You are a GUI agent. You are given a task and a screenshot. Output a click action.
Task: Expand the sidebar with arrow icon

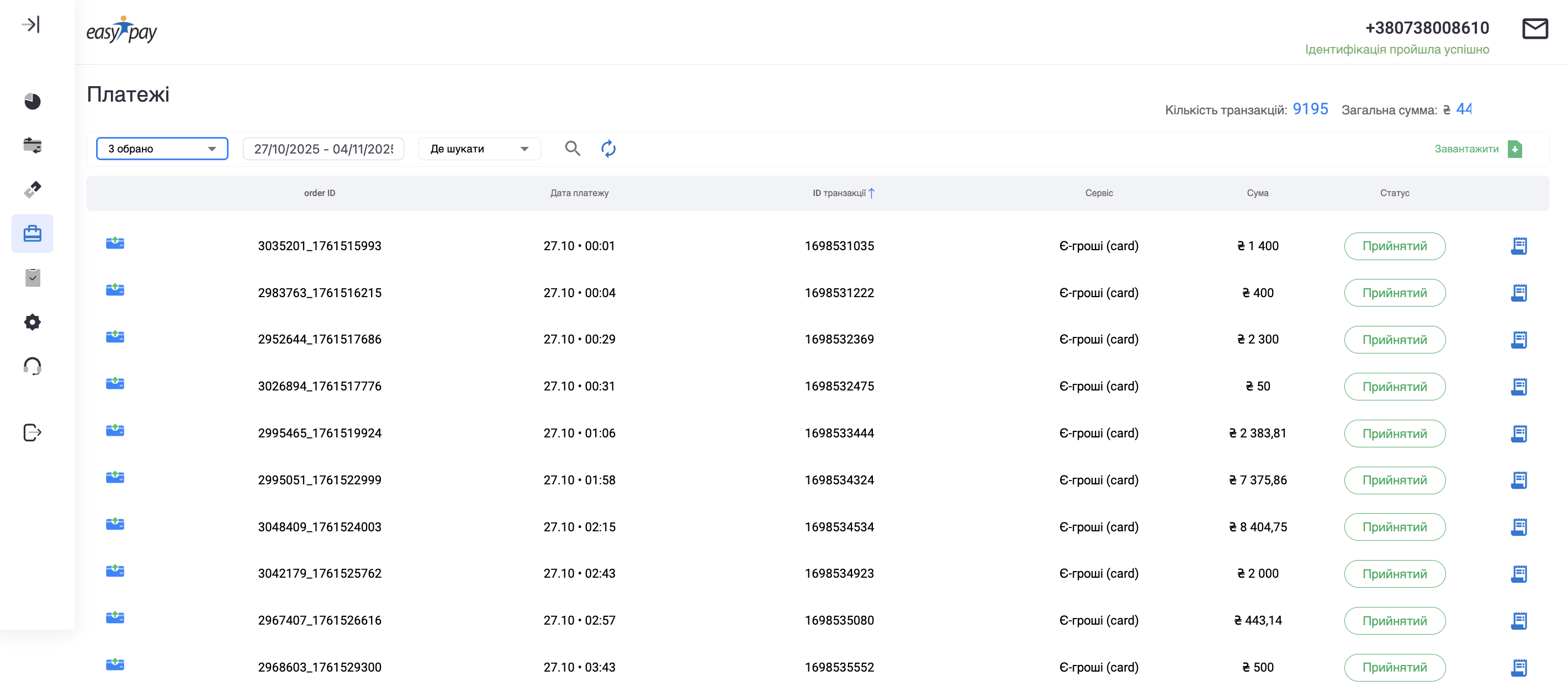pyautogui.click(x=30, y=24)
